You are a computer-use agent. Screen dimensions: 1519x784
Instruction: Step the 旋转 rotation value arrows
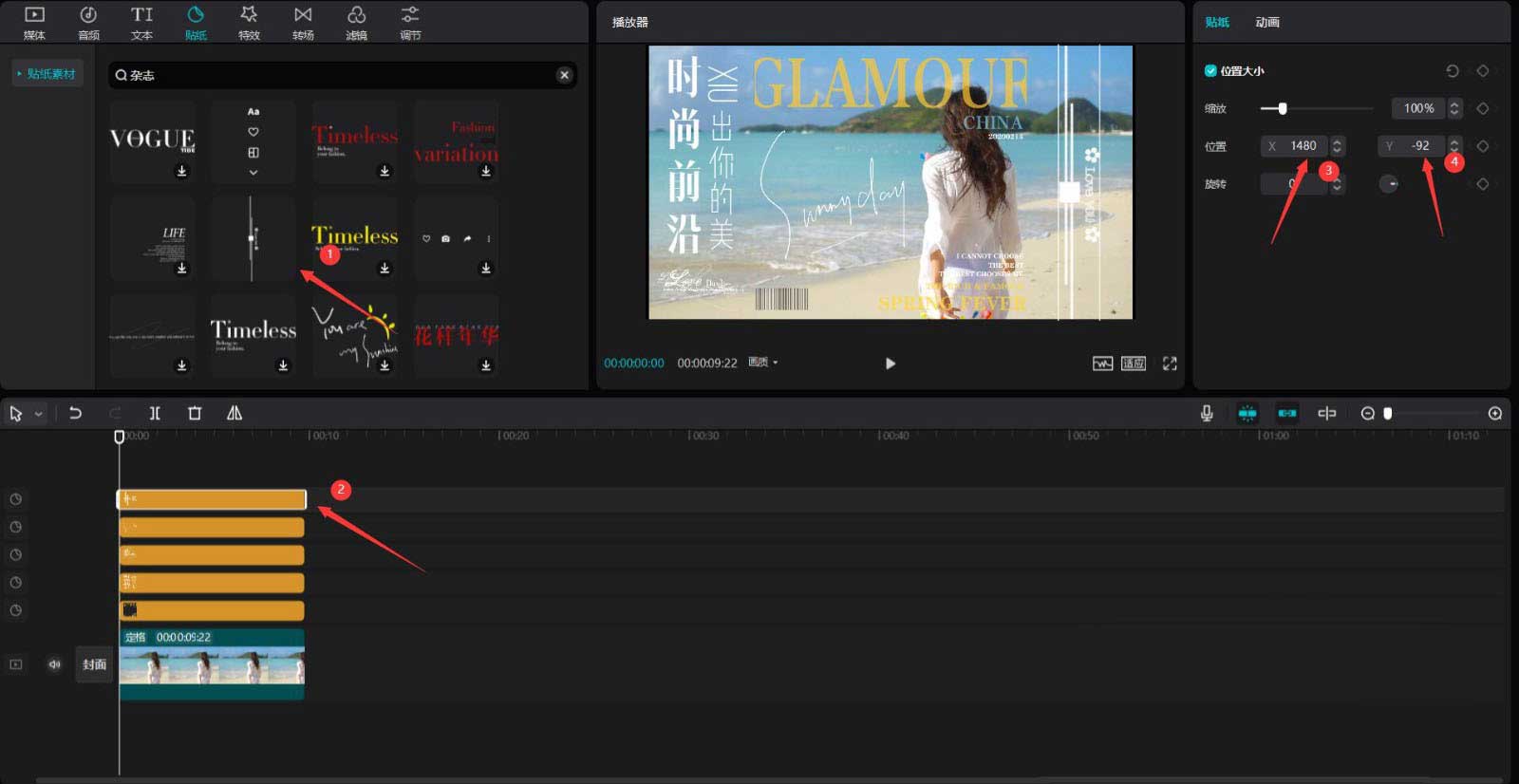coord(1338,184)
